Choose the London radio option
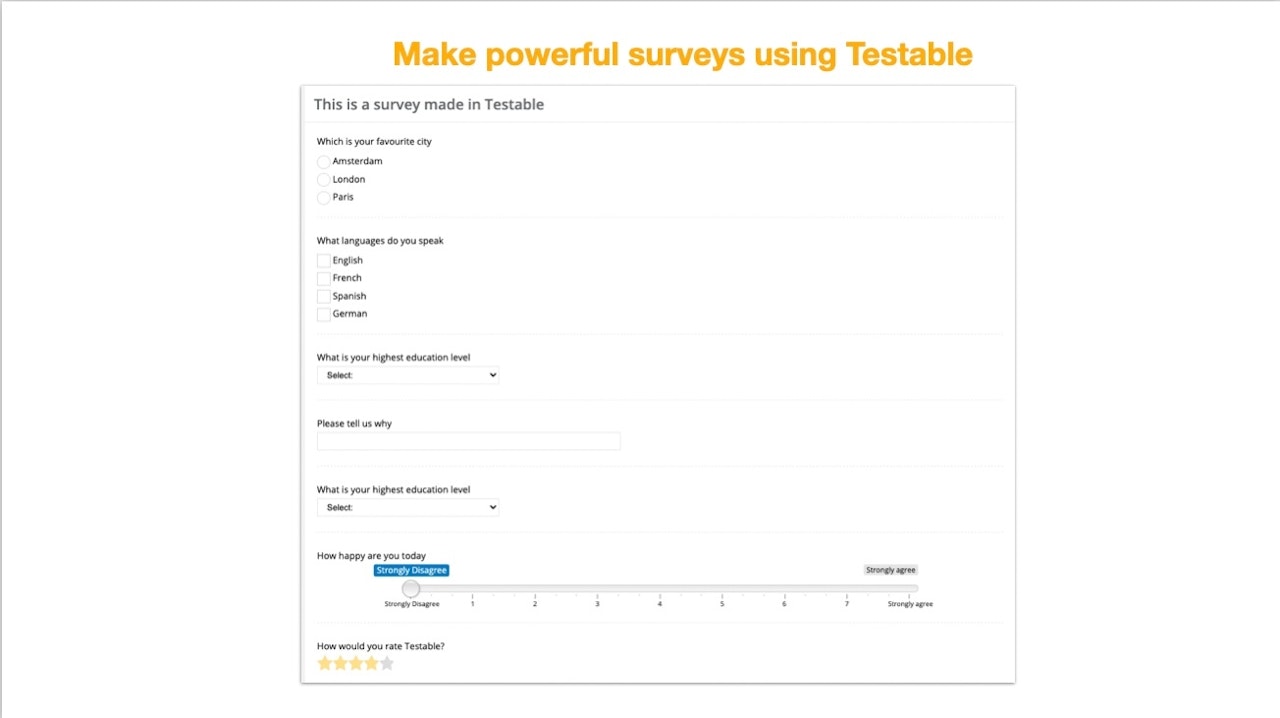The height and width of the screenshot is (718, 1280). coord(324,180)
